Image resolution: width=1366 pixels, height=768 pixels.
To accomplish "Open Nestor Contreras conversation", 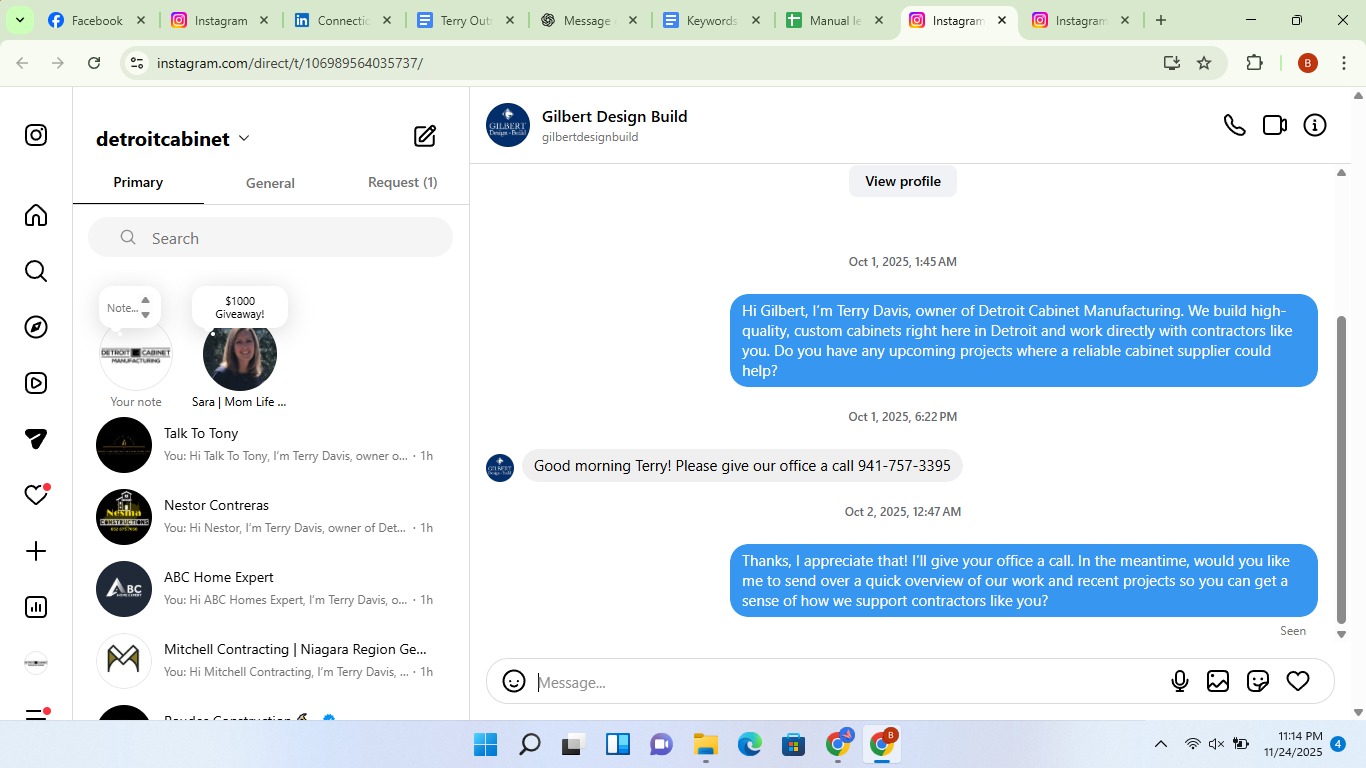I will click(x=270, y=517).
